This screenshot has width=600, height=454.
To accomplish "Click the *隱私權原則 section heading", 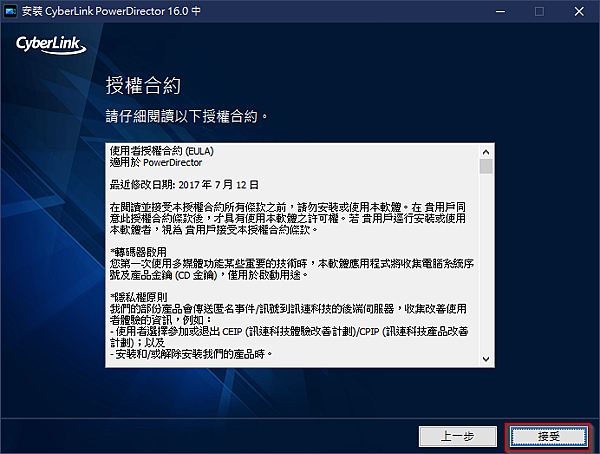I will pyautogui.click(x=139, y=297).
